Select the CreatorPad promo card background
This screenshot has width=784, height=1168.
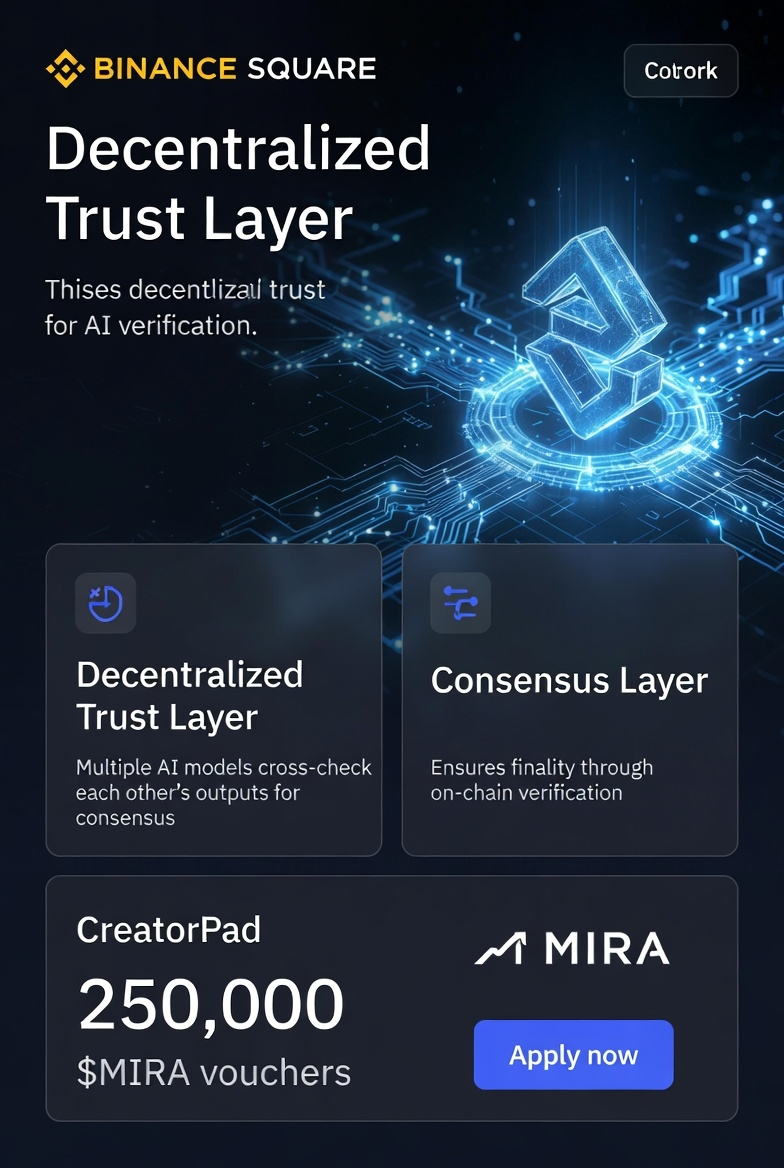coord(392,998)
